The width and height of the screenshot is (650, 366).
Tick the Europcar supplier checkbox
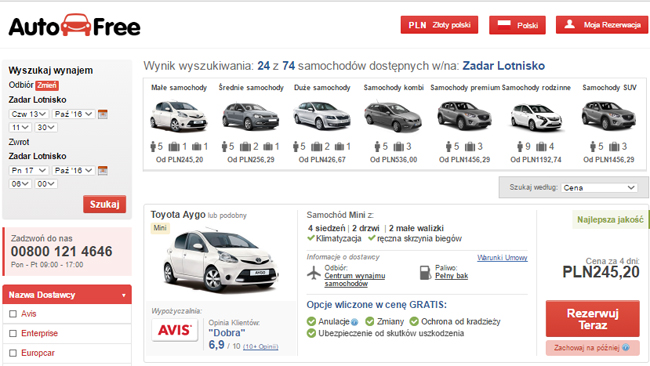13,353
